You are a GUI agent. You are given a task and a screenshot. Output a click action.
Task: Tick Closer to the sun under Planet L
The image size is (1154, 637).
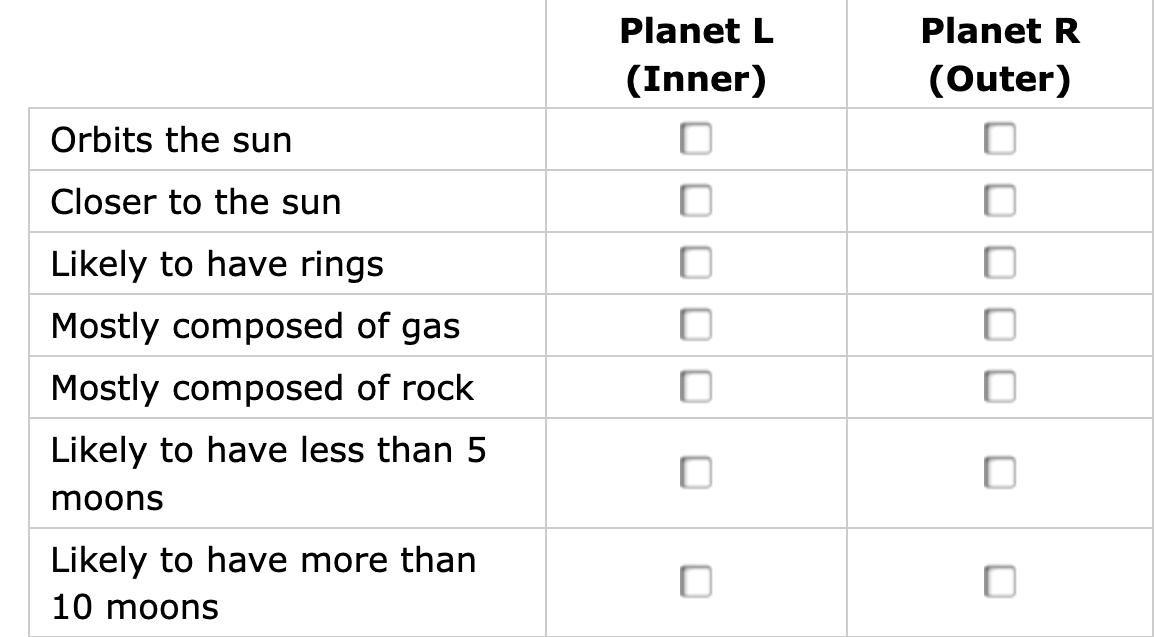click(696, 201)
